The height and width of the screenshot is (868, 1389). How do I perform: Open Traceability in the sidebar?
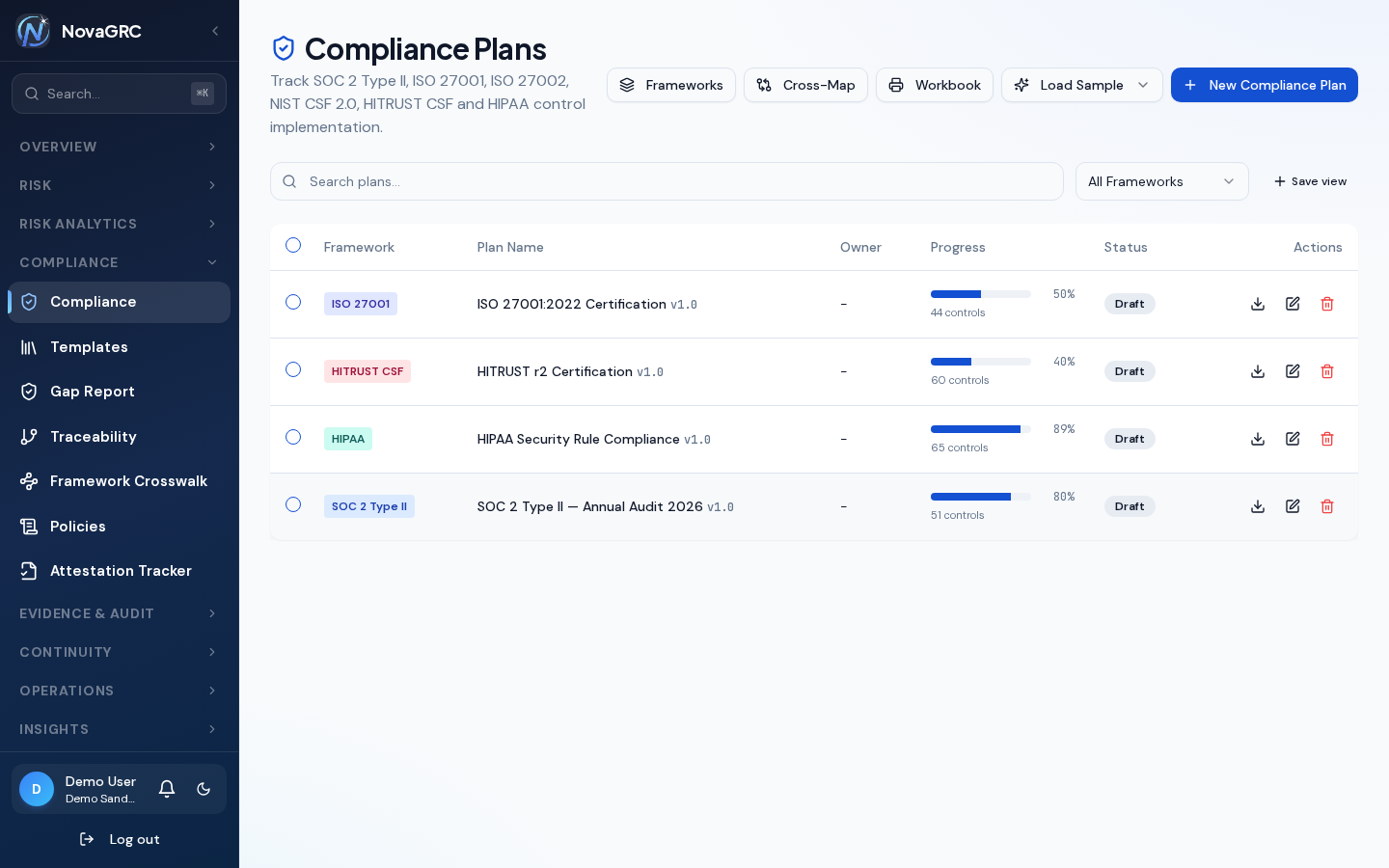(x=119, y=437)
